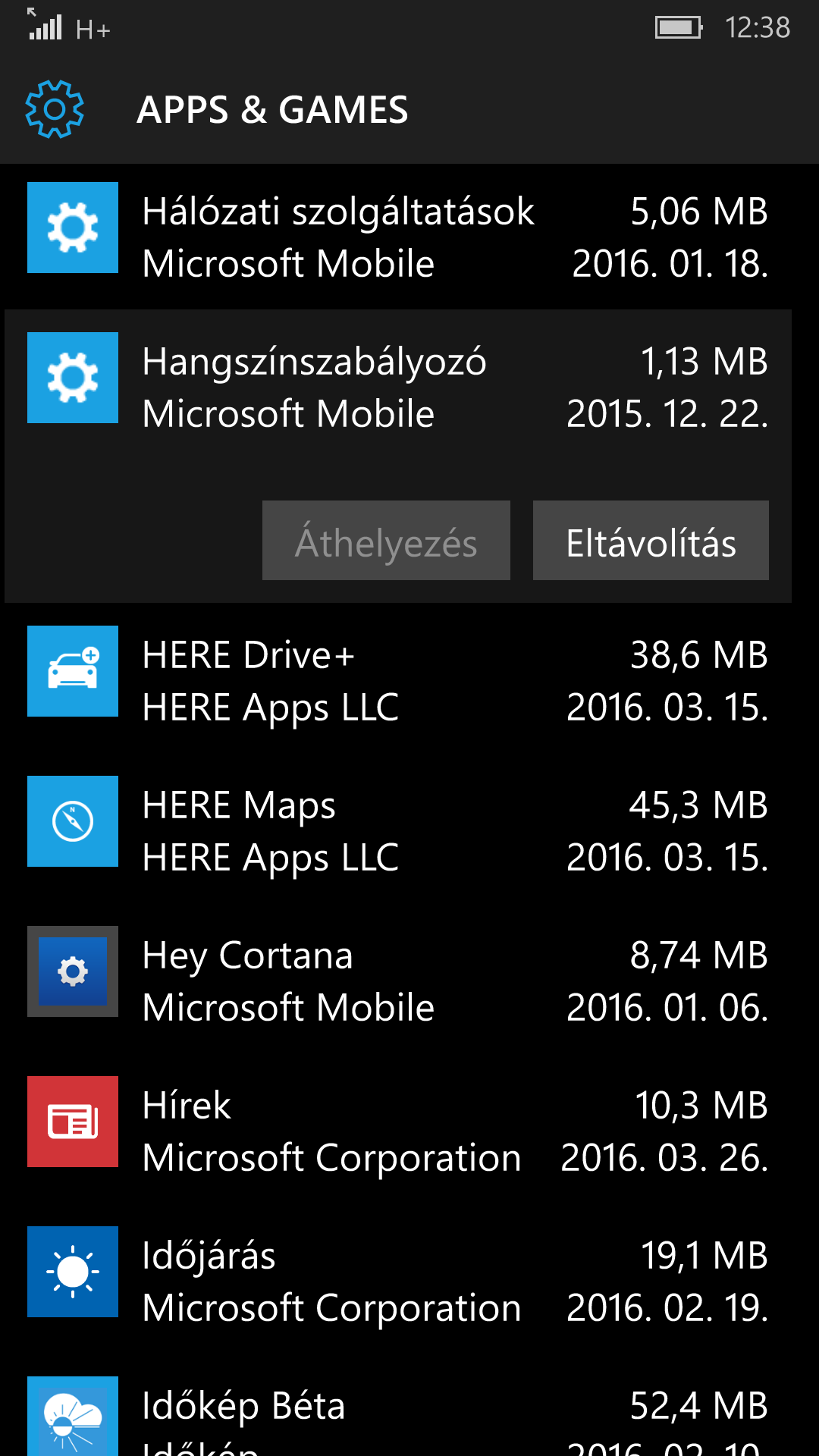The height and width of the screenshot is (1456, 819).
Task: Tap the APPS & GAMES page title
Action: coord(272,110)
